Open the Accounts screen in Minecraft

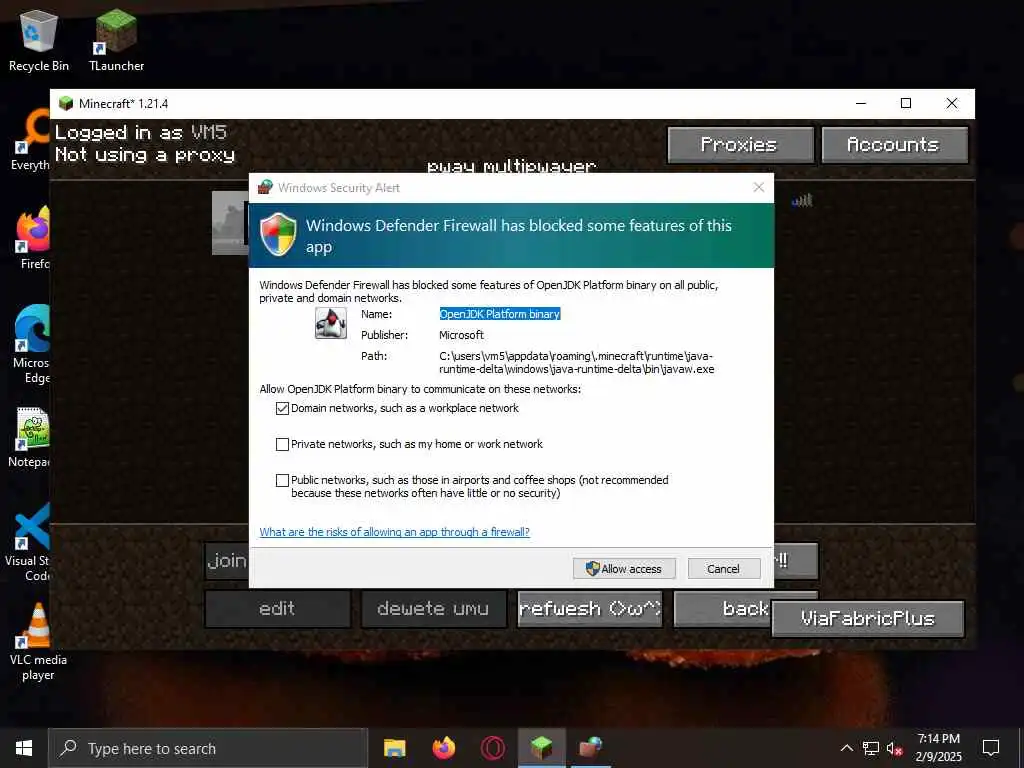894,144
